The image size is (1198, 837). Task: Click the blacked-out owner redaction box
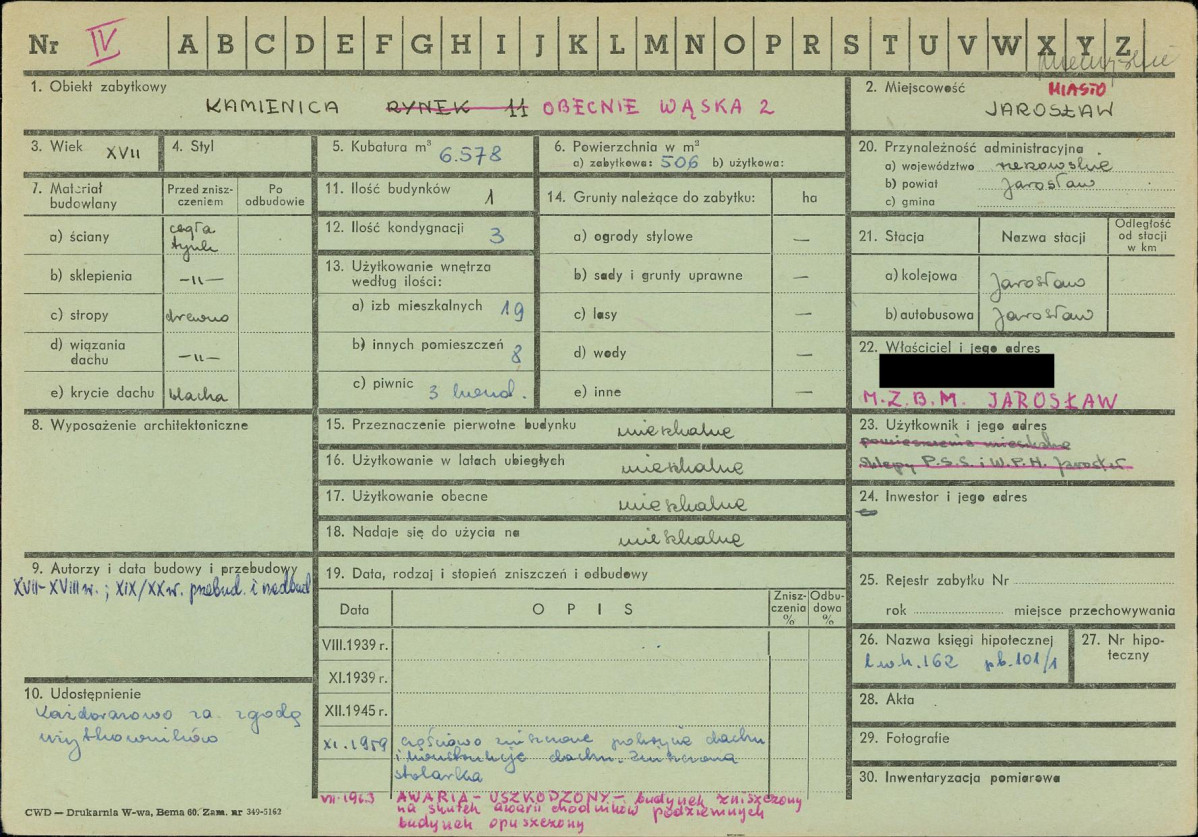pos(966,371)
